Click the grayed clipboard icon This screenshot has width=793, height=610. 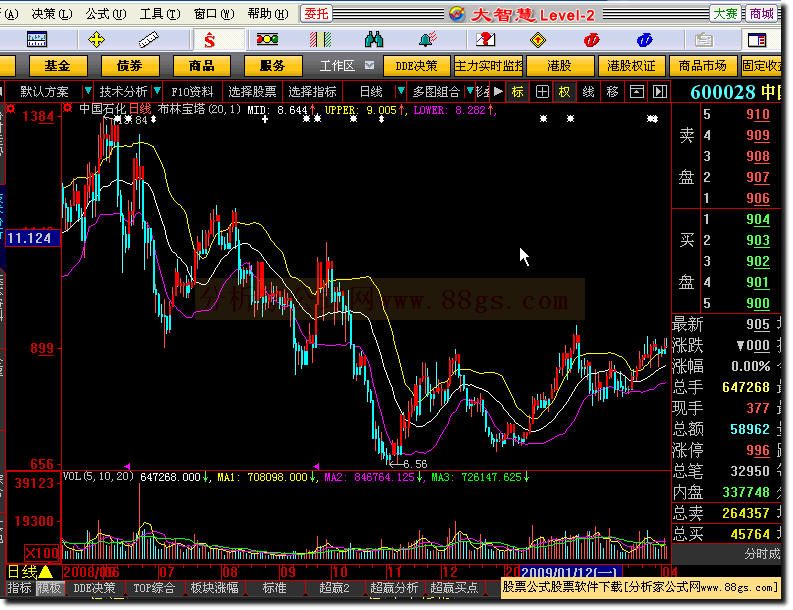tap(703, 39)
